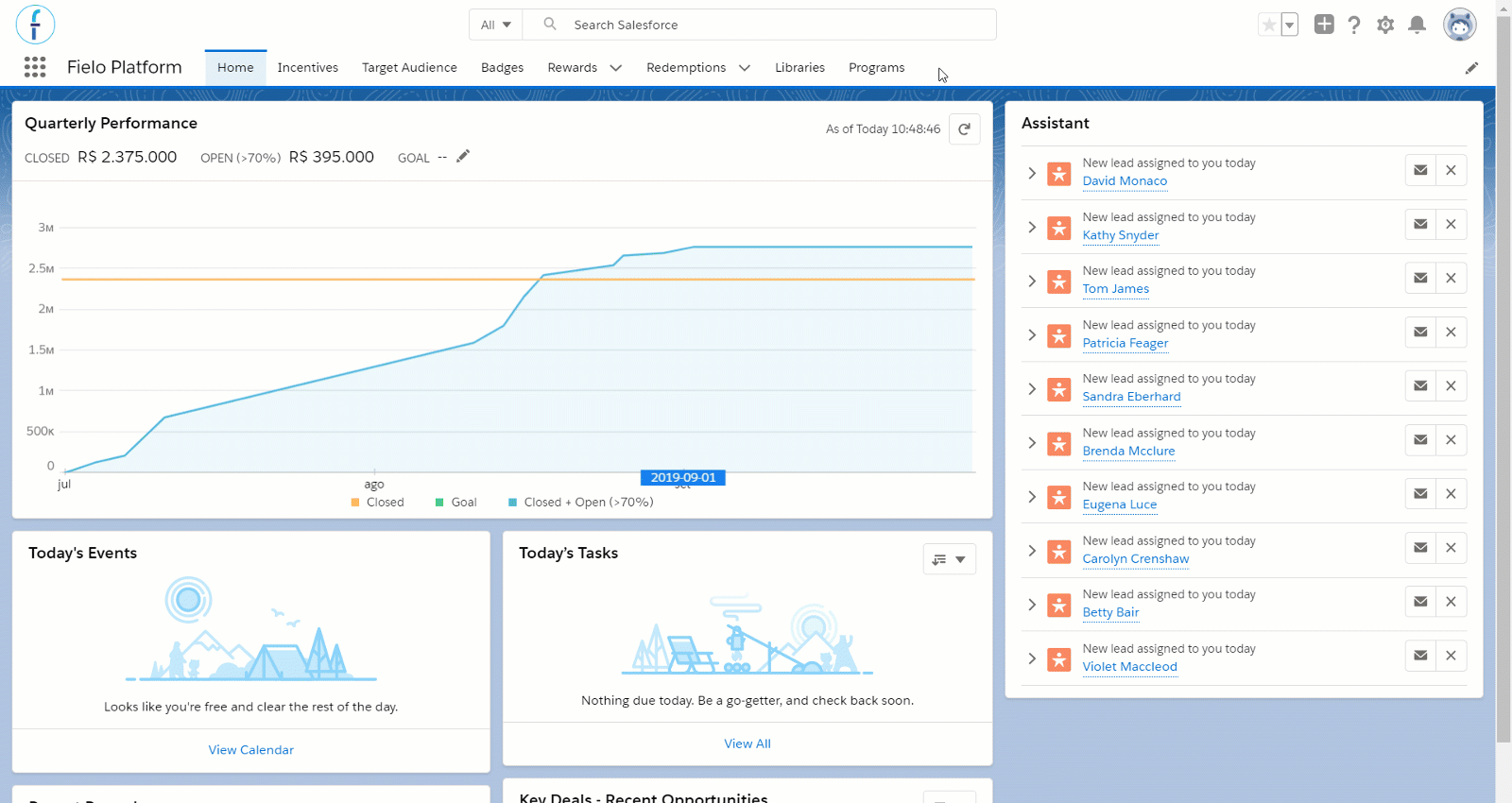Send email to Patricia Feager lead

[x=1420, y=332]
